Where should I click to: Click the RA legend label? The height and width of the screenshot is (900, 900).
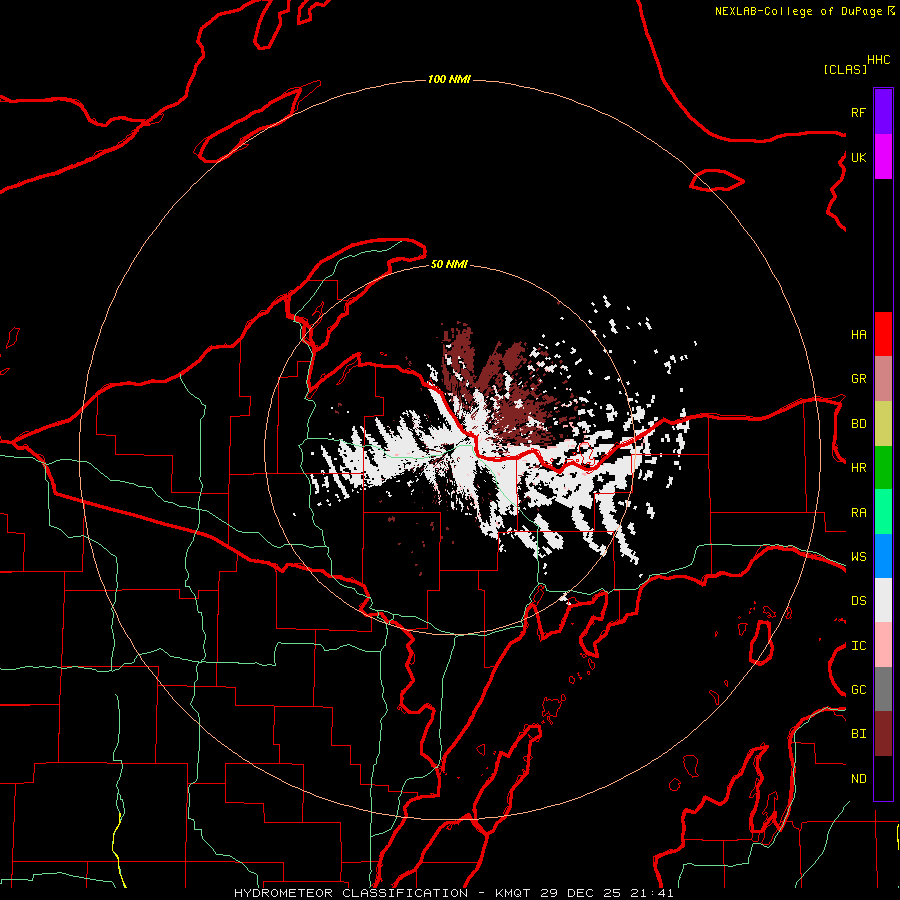(x=858, y=513)
